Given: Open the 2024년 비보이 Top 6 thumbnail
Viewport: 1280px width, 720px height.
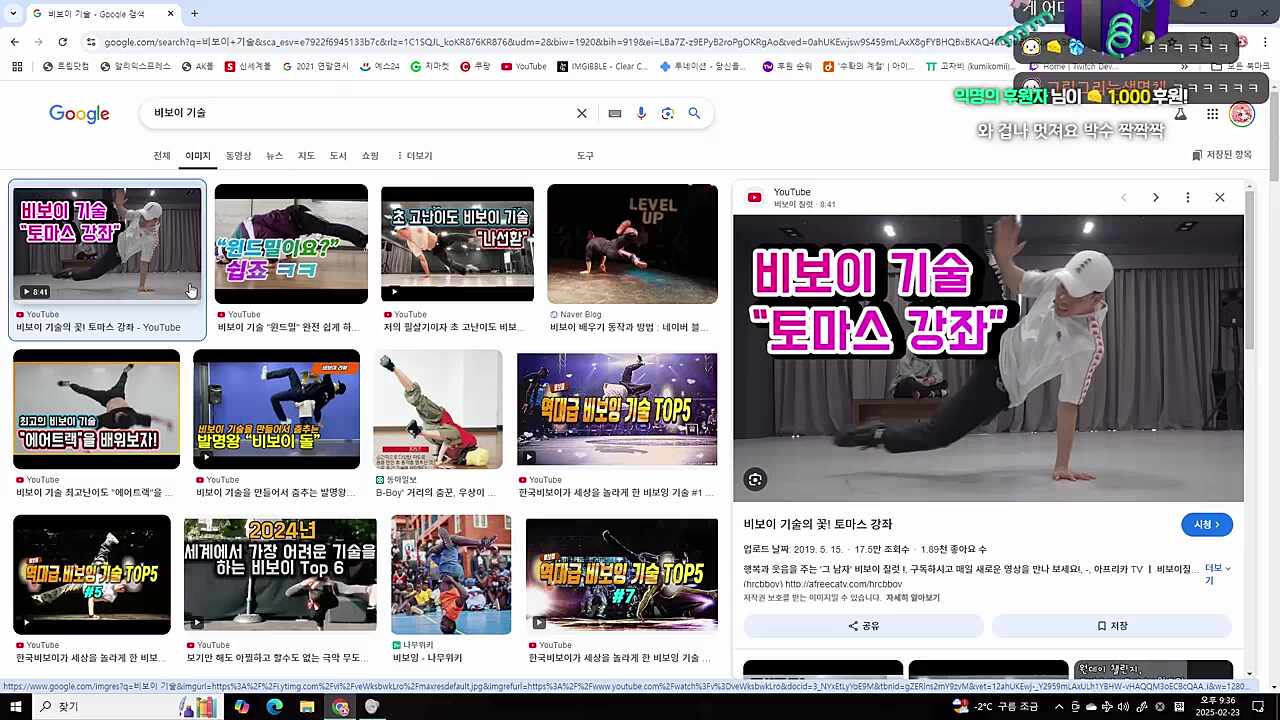Looking at the screenshot, I should pos(280,575).
